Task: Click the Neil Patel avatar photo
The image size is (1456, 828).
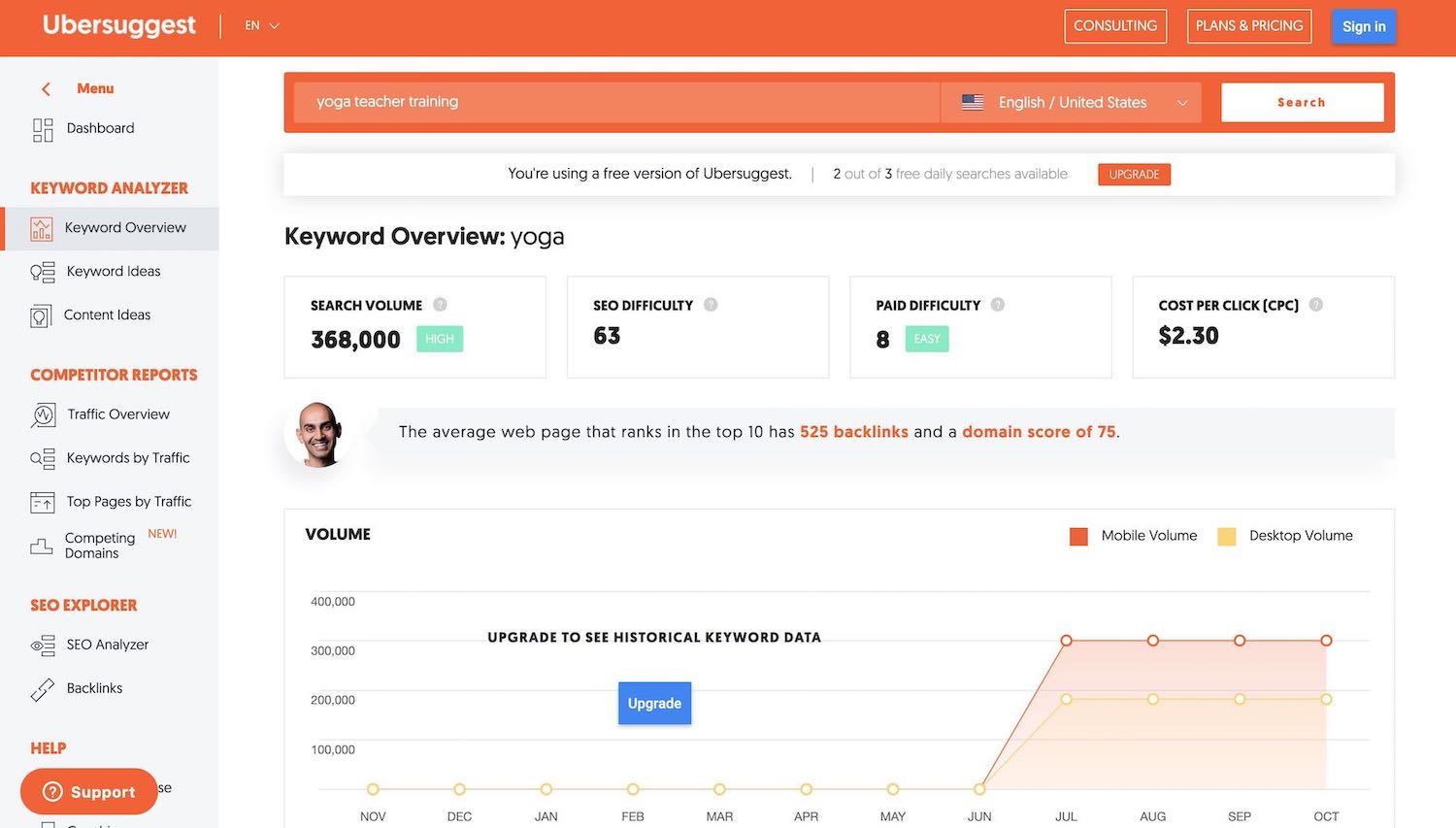Action: (x=318, y=434)
